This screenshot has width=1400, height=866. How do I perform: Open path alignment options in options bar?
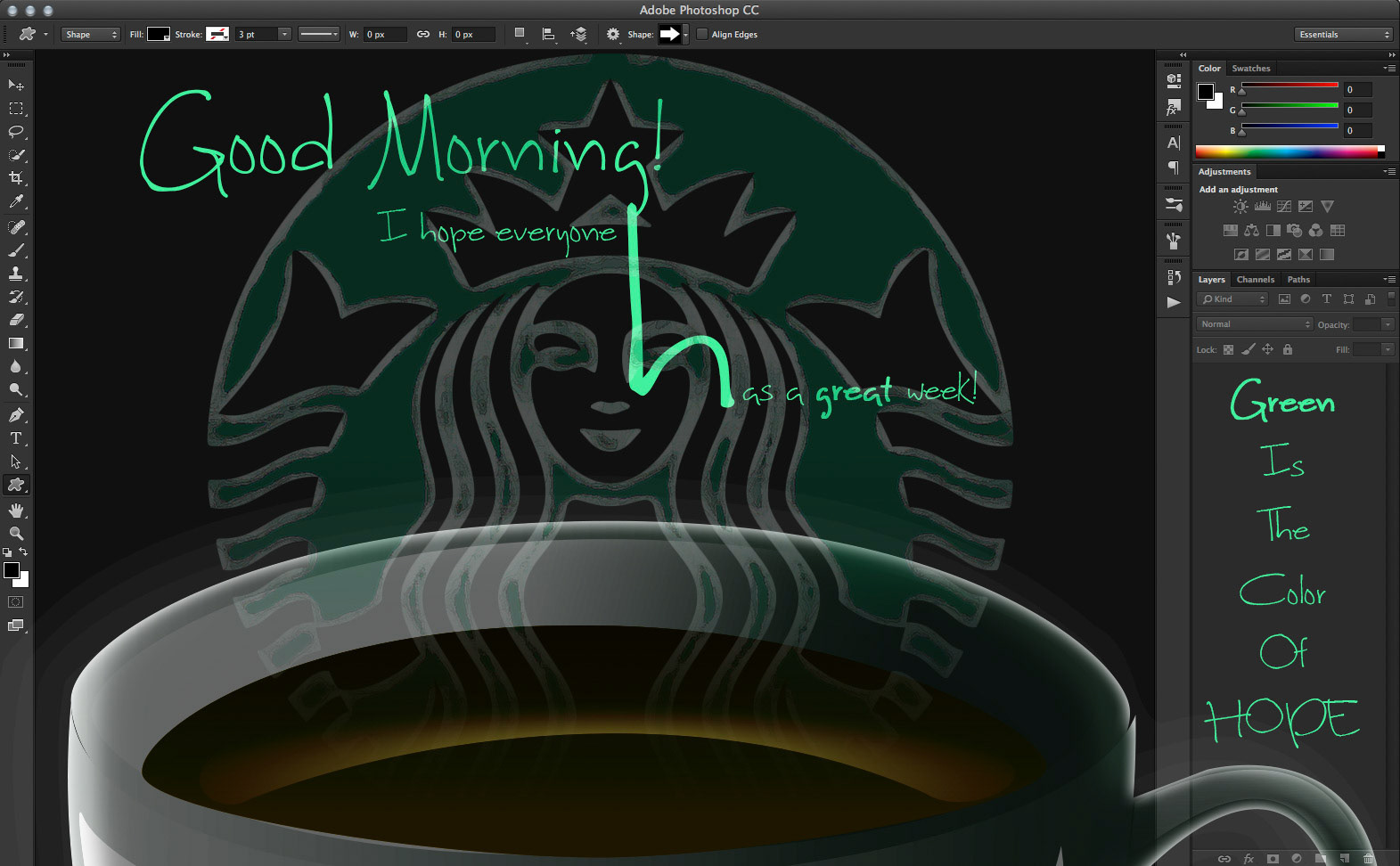pyautogui.click(x=549, y=35)
